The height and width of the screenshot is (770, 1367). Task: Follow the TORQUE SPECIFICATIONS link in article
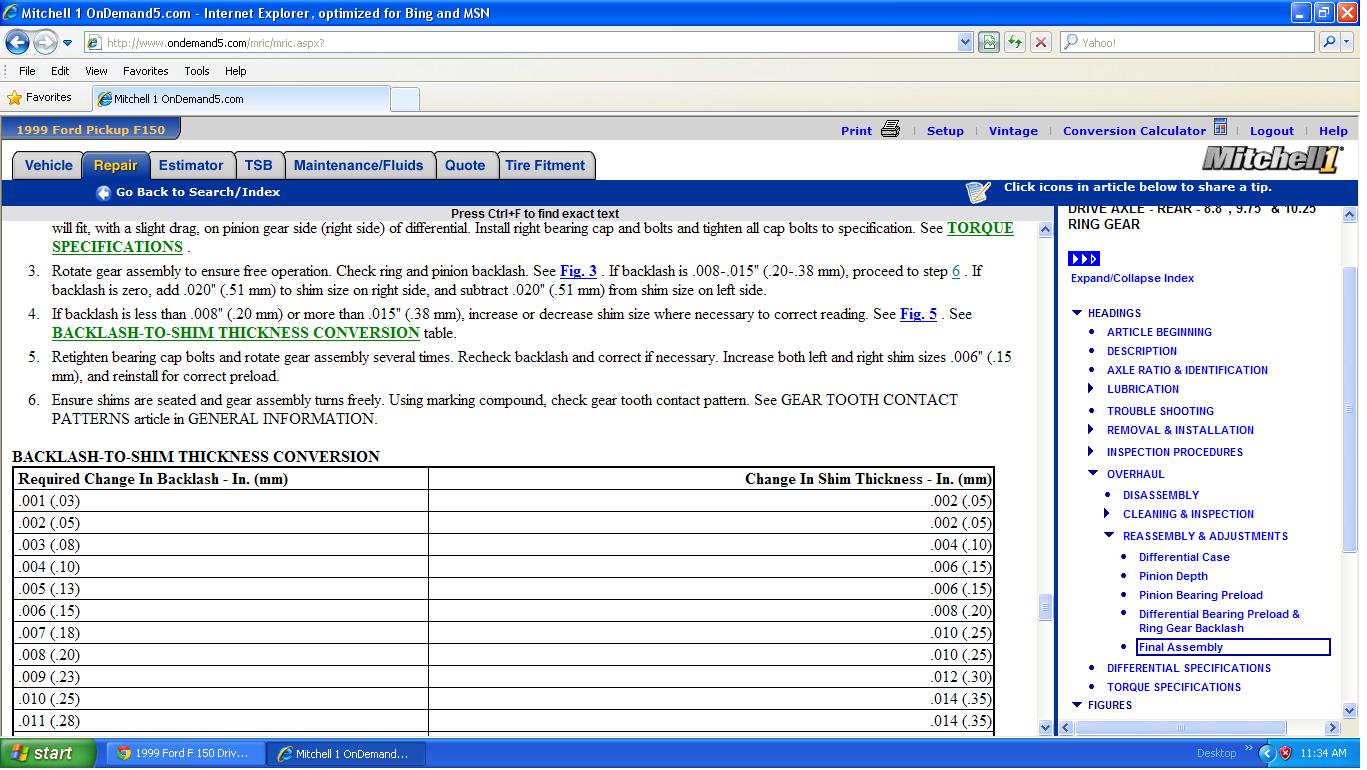point(980,228)
